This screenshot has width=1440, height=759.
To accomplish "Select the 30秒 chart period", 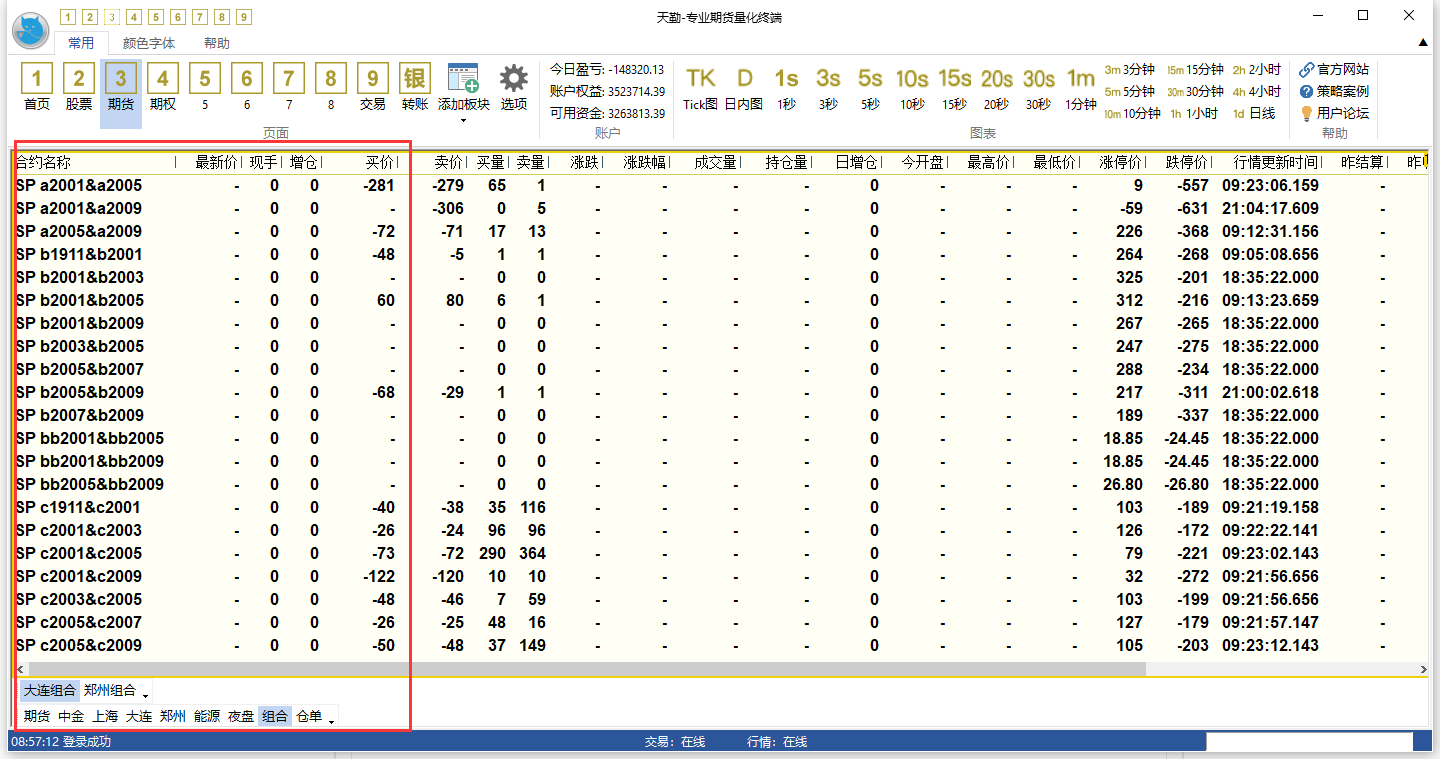I will click(1039, 88).
